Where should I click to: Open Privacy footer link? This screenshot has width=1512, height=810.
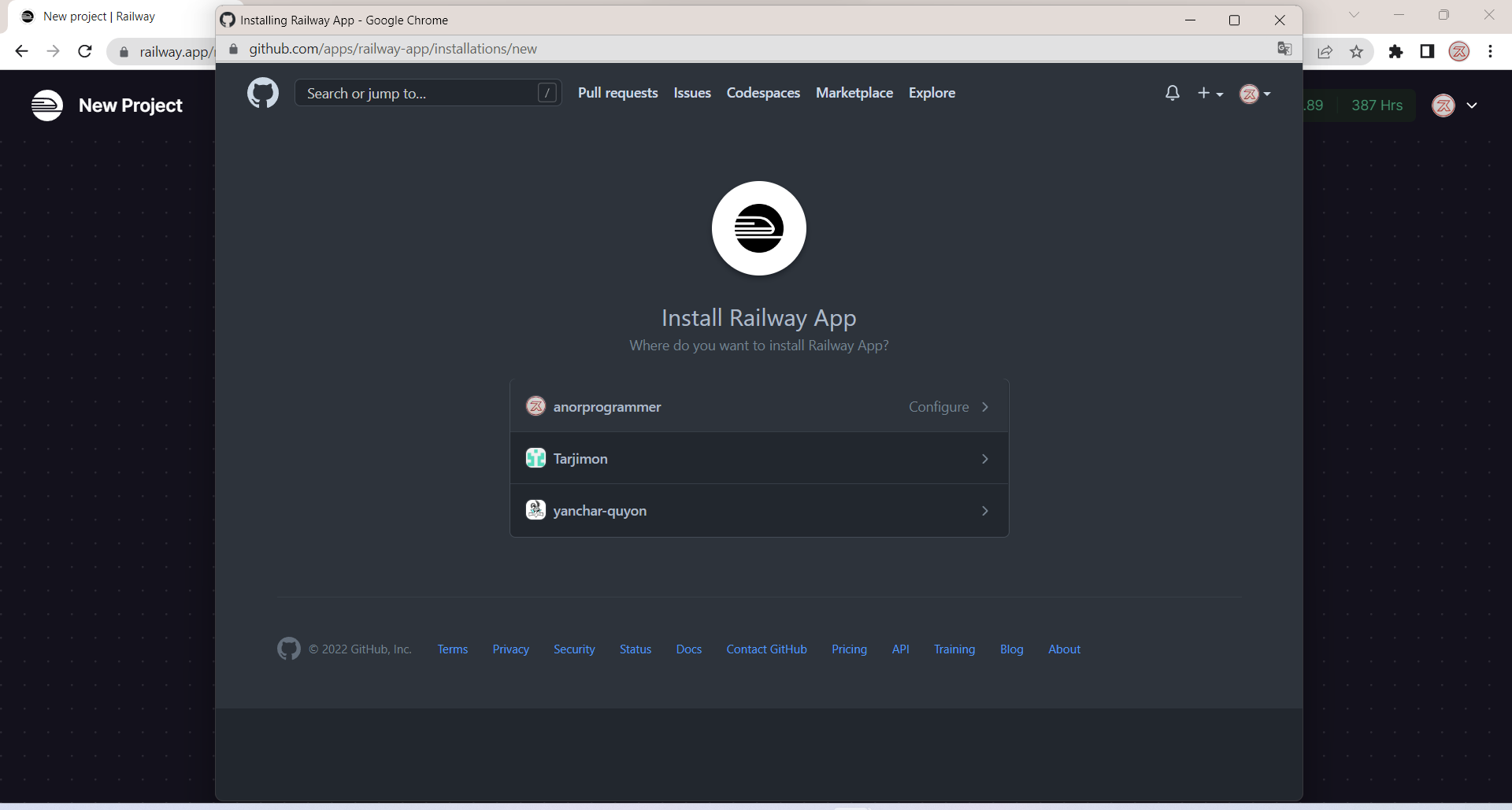pos(511,649)
